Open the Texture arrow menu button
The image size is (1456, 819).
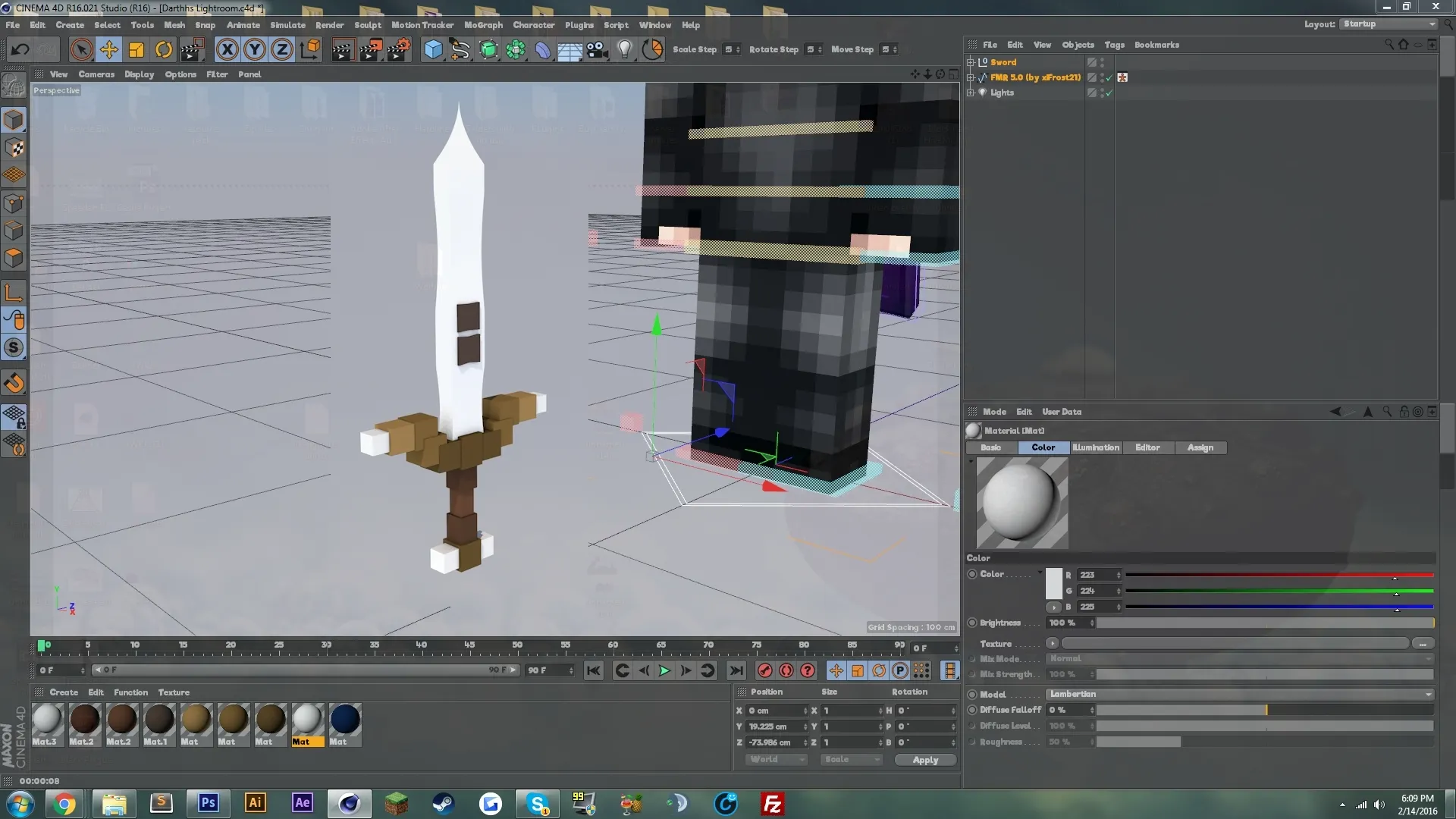pos(1052,644)
